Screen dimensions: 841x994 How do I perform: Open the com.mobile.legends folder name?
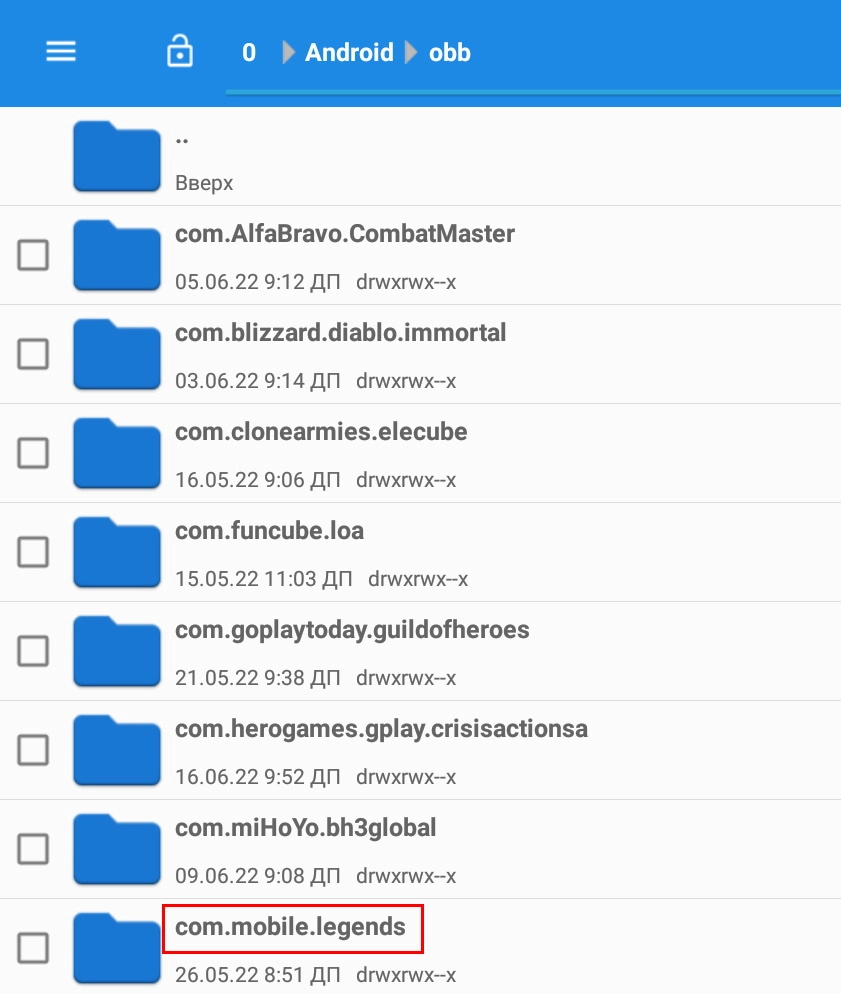290,927
